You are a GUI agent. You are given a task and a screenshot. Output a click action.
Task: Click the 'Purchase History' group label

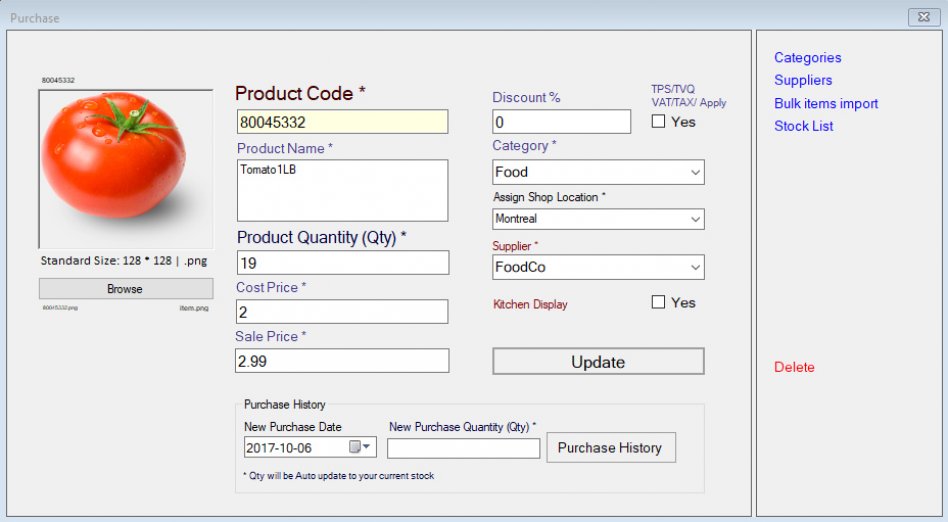[284, 404]
